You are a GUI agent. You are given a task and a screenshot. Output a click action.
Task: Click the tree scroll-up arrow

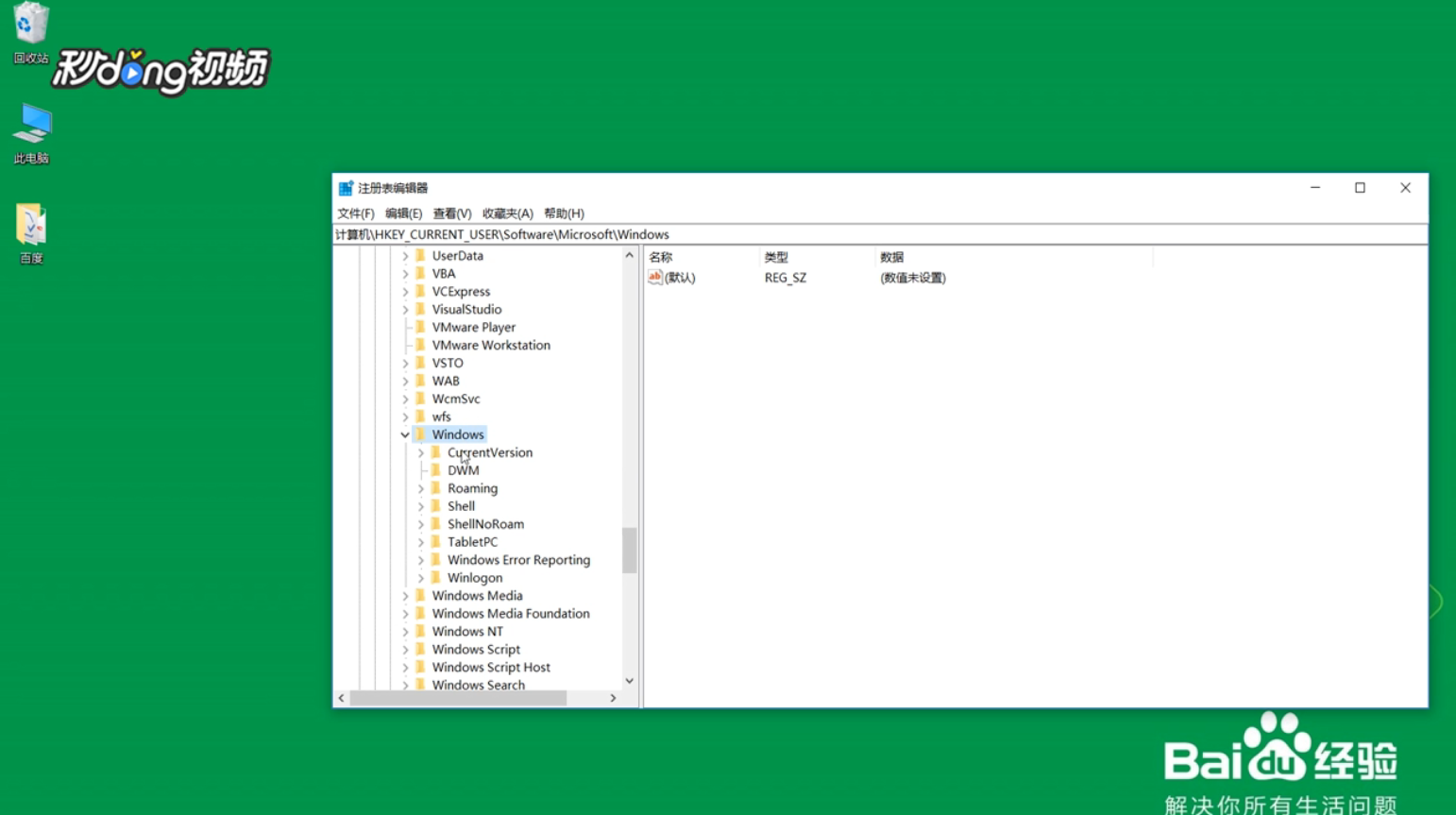click(x=629, y=256)
